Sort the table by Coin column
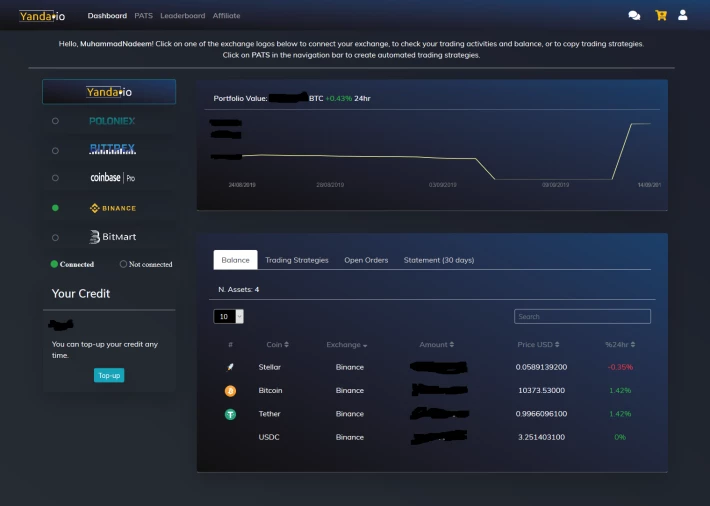The width and height of the screenshot is (710, 506). (x=277, y=345)
